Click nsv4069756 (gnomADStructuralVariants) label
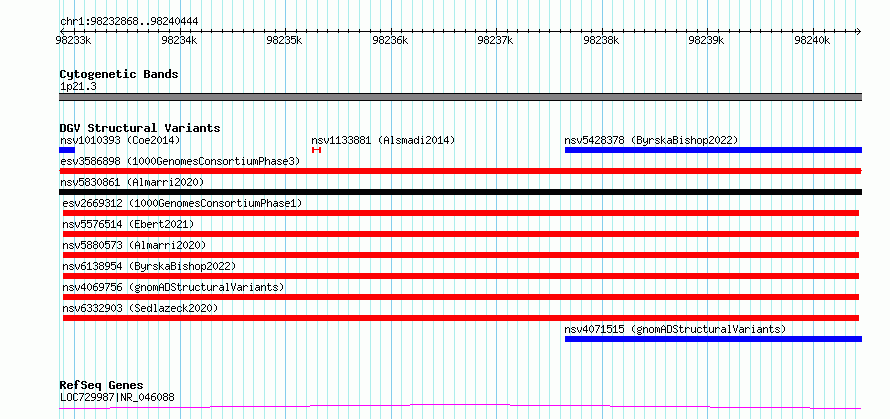 point(173,287)
